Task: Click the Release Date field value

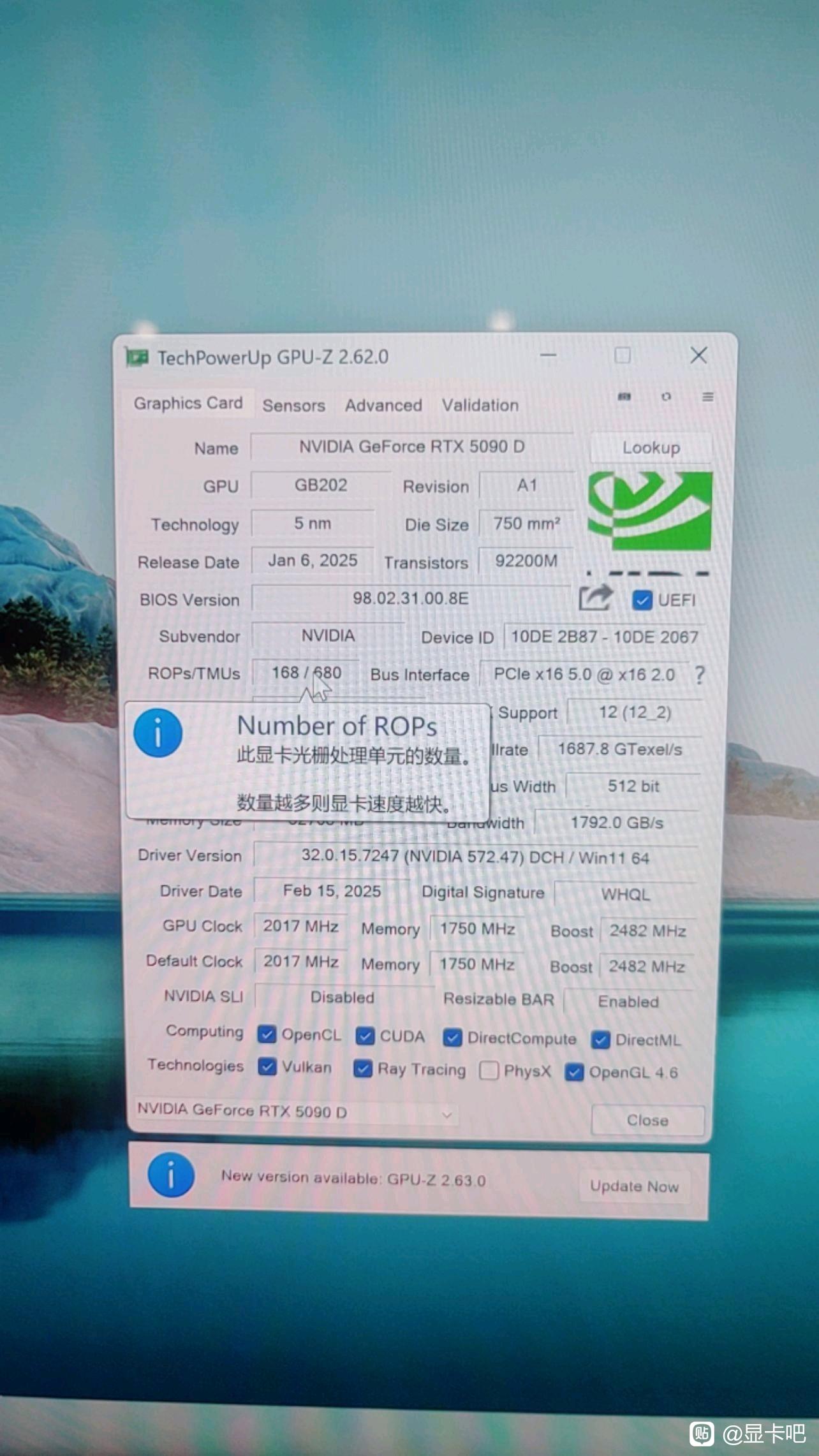Action: click(313, 561)
